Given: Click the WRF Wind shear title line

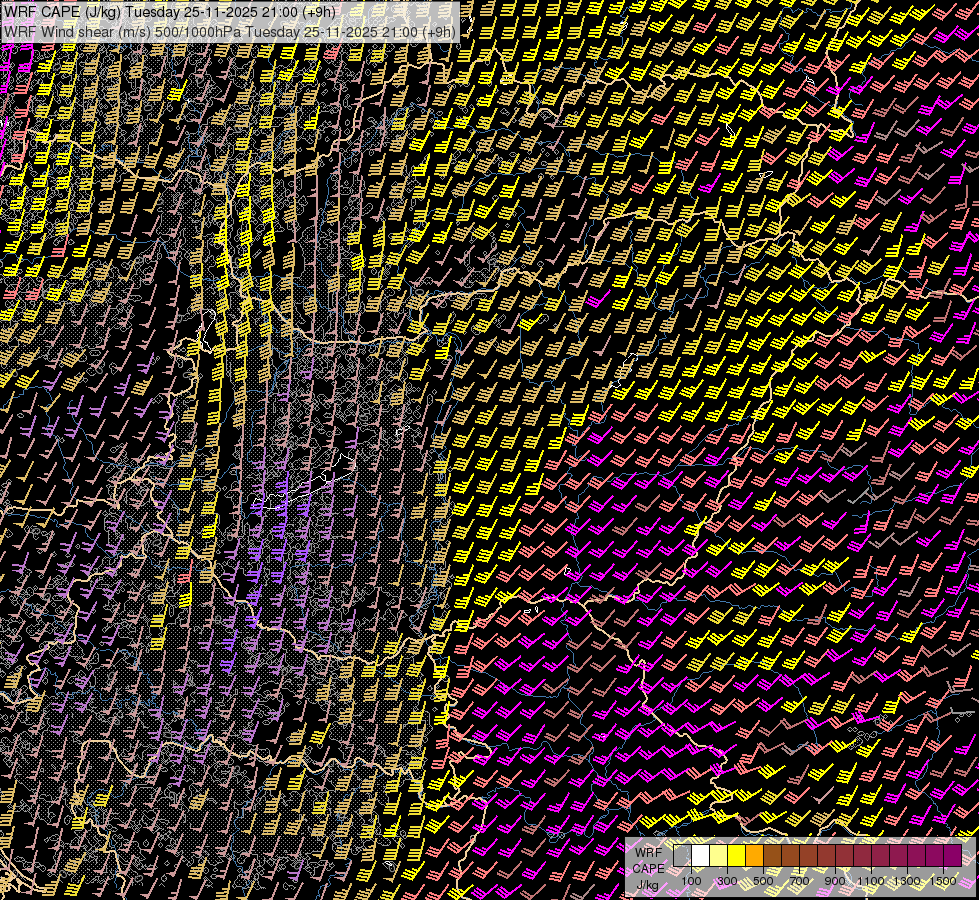Looking at the screenshot, I should (x=230, y=32).
